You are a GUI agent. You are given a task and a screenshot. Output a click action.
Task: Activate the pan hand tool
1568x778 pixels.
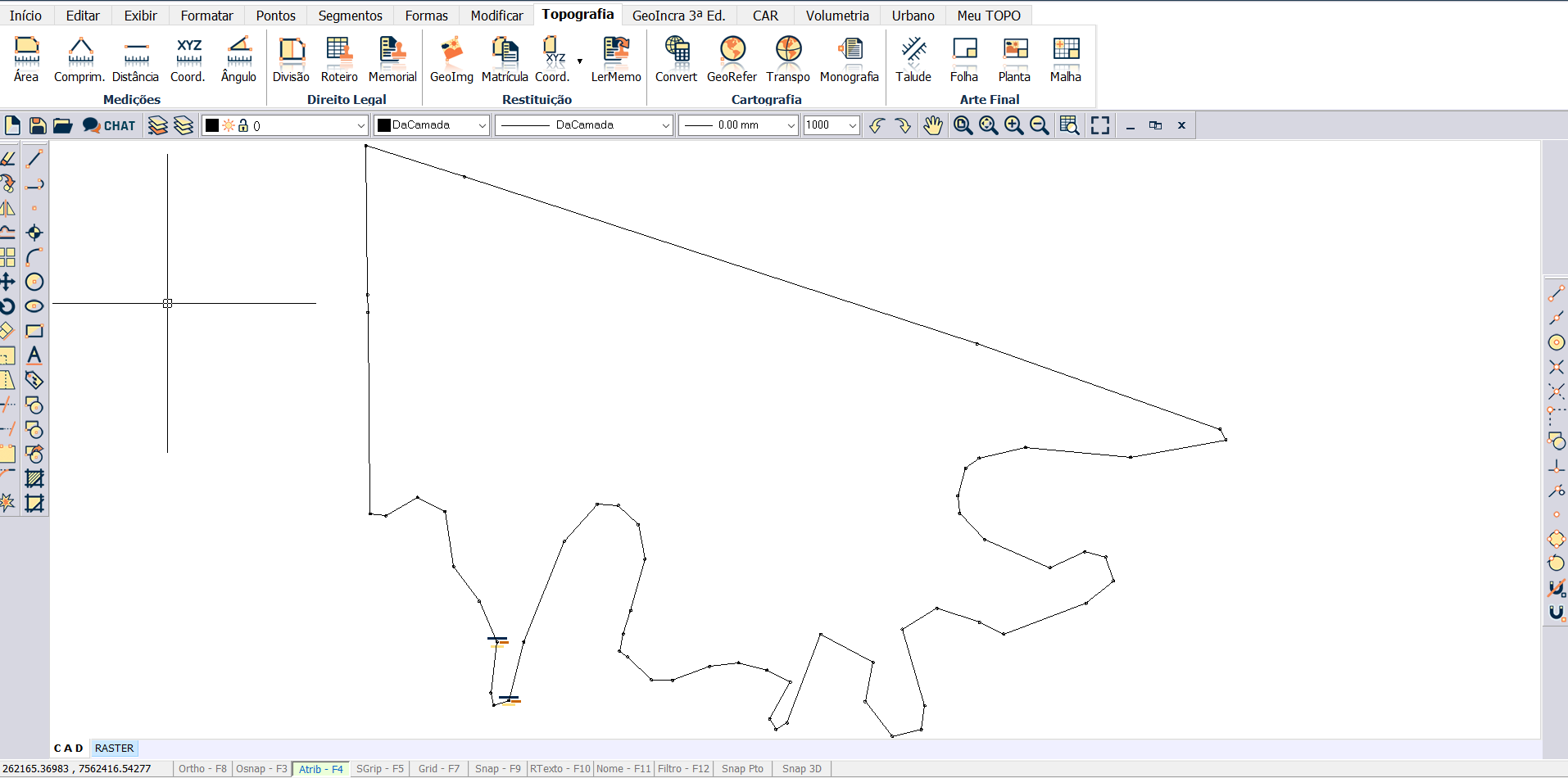933,125
